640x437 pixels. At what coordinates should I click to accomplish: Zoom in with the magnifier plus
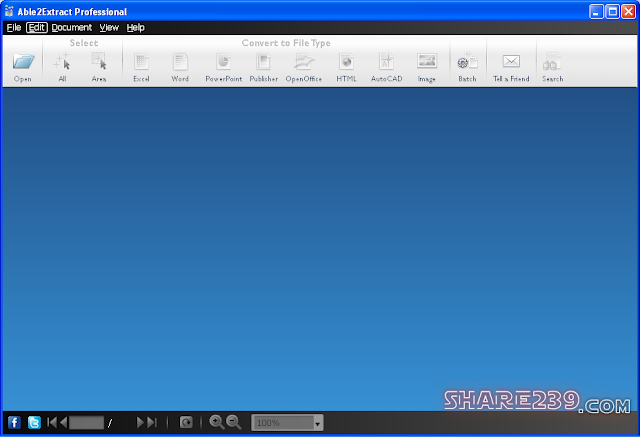217,422
